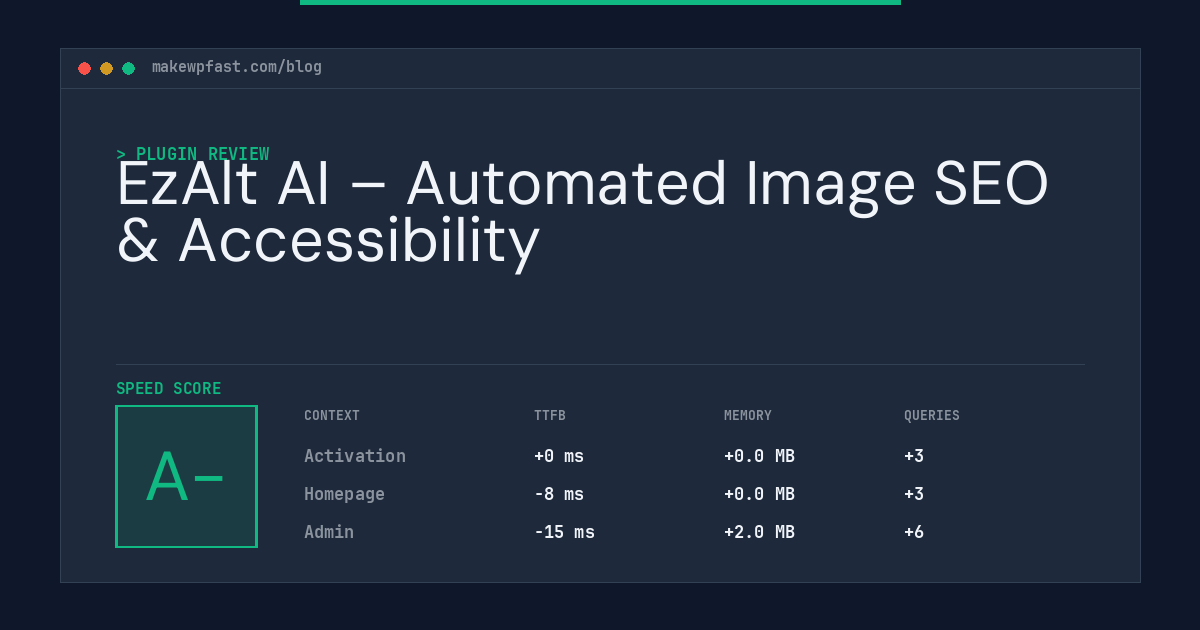Click the Activation TTFB value +0 ms
1200x630 pixels.
click(x=559, y=456)
